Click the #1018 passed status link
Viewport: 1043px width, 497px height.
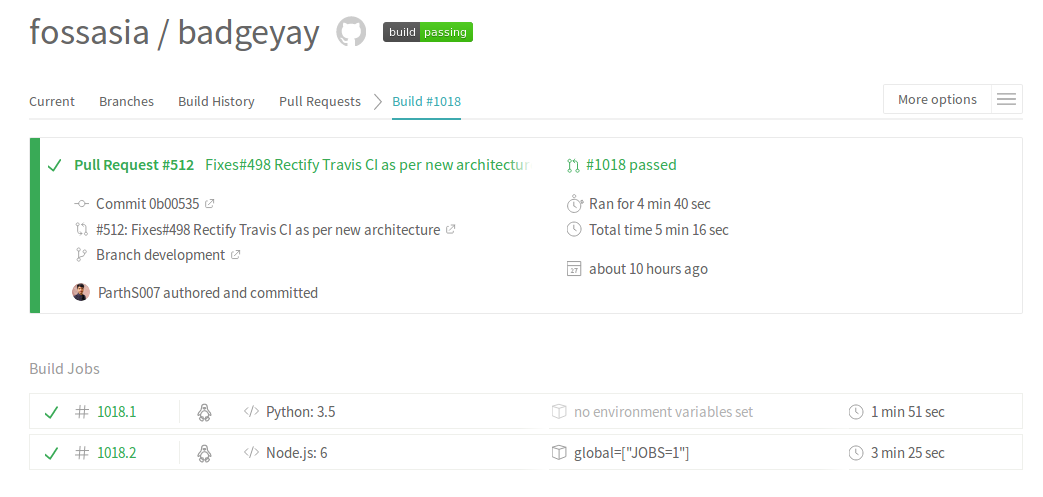pyautogui.click(x=630, y=165)
